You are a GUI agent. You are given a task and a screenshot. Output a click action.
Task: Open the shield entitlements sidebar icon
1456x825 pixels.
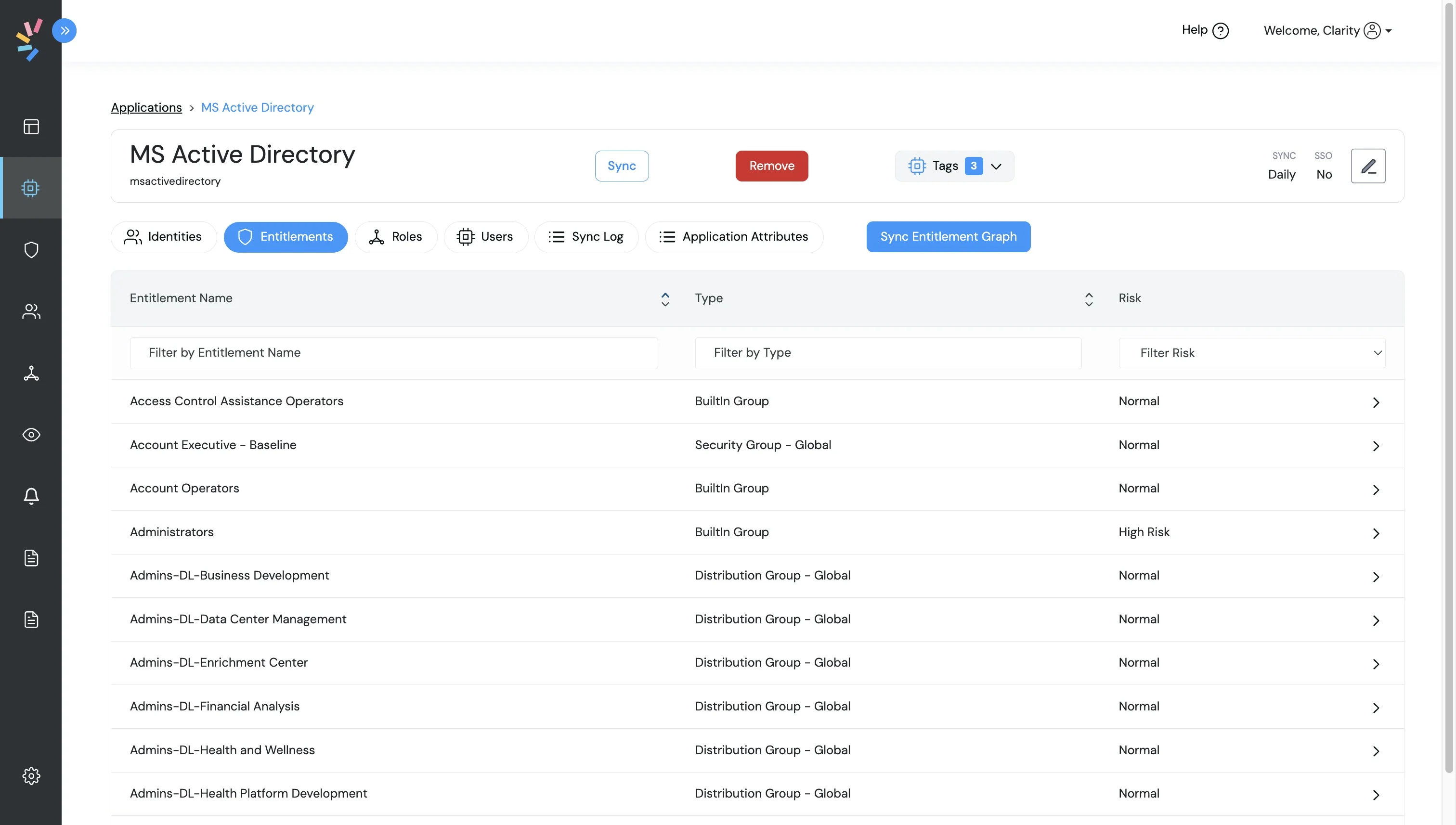(x=31, y=250)
